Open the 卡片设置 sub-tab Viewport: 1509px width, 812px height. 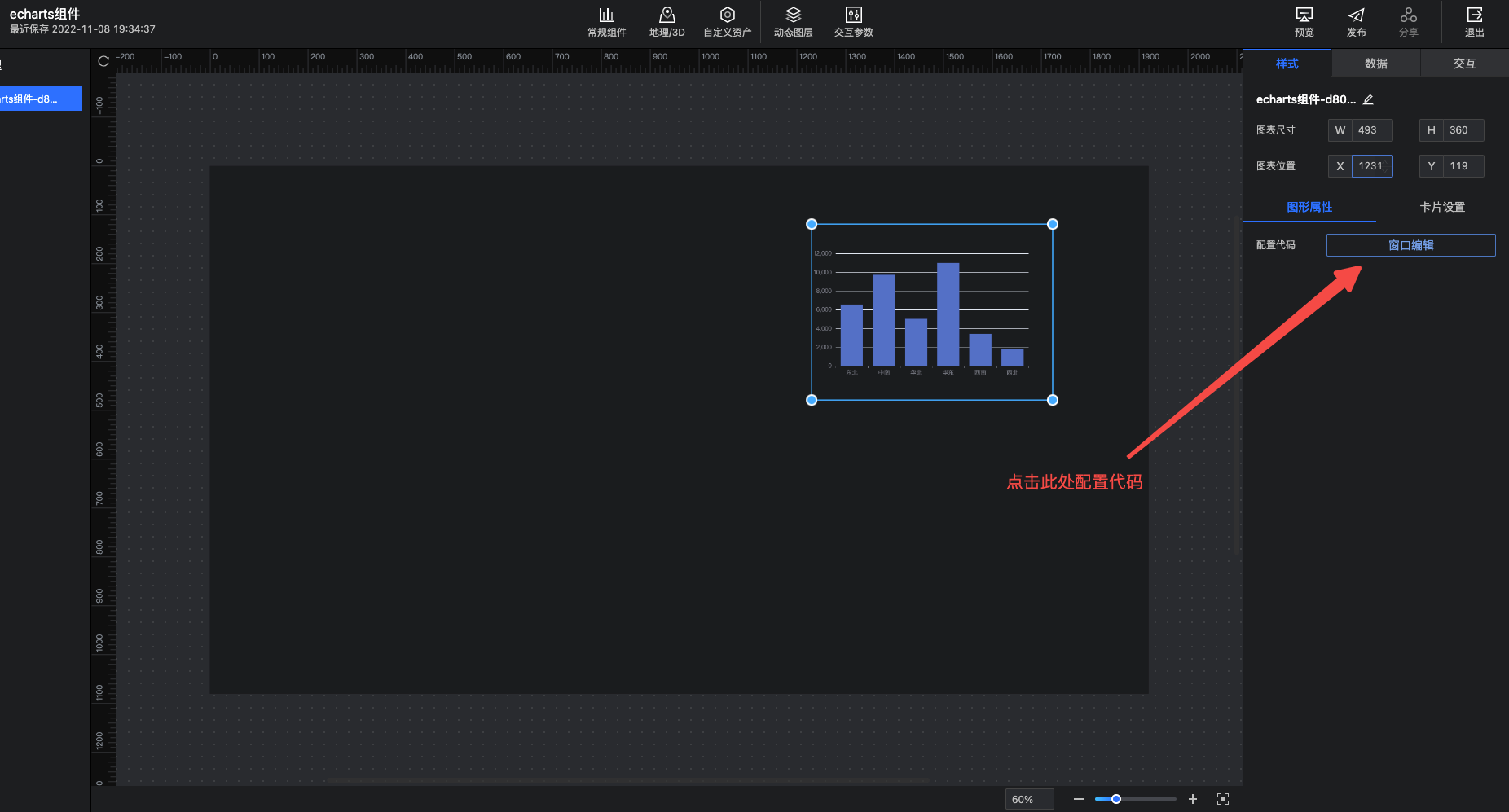1442,207
